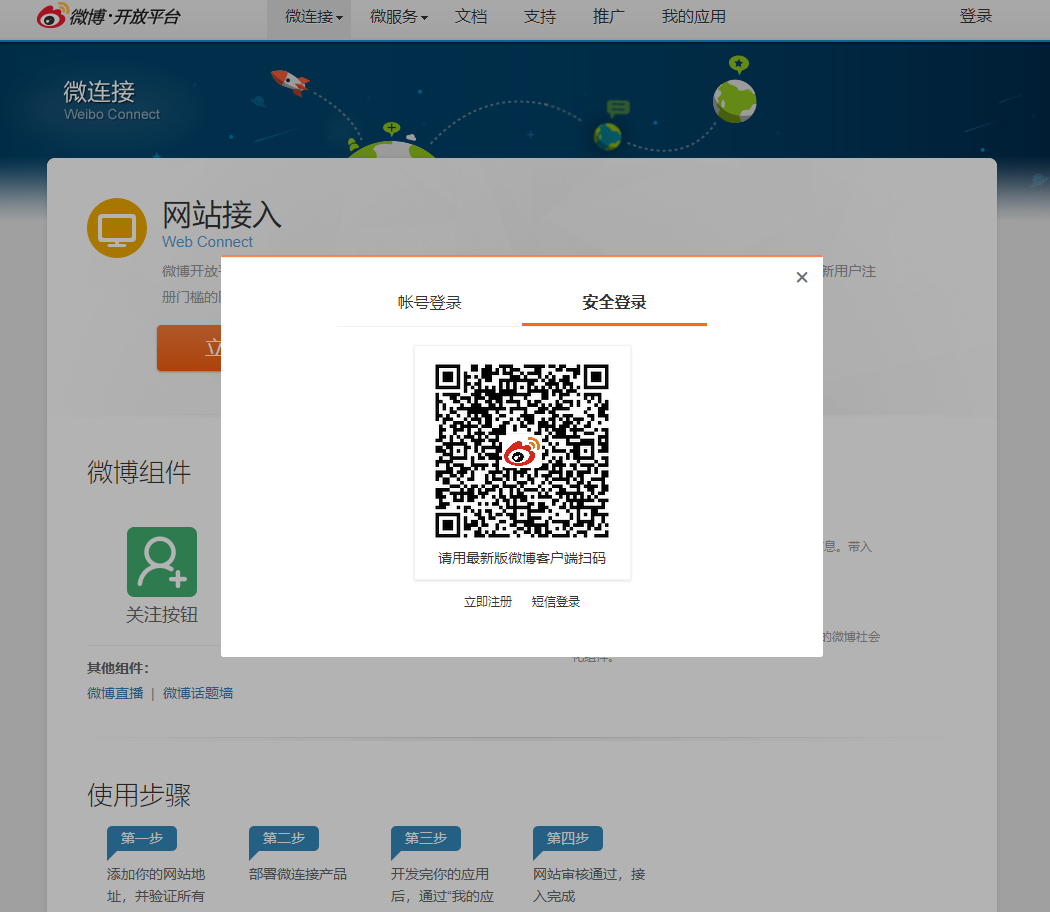The image size is (1050, 912).
Task: Click the rocket illustration in the banner
Action: click(x=290, y=81)
